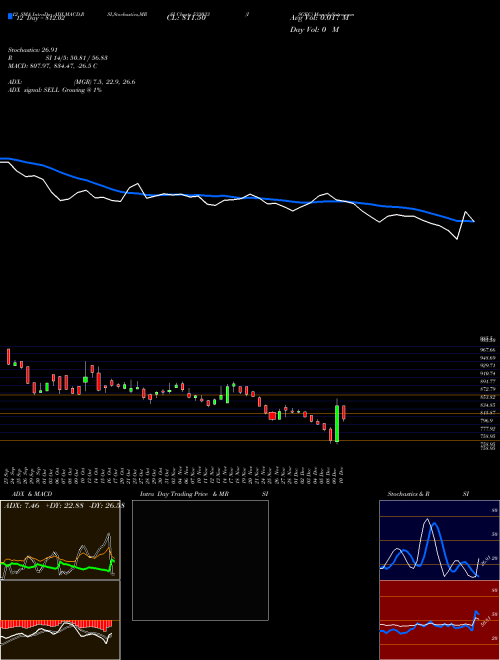This screenshot has width=500, height=660.
Task: Click the 'MACD: 807.97, 834.47, -26.5 C' readout
Action: coord(53,66)
